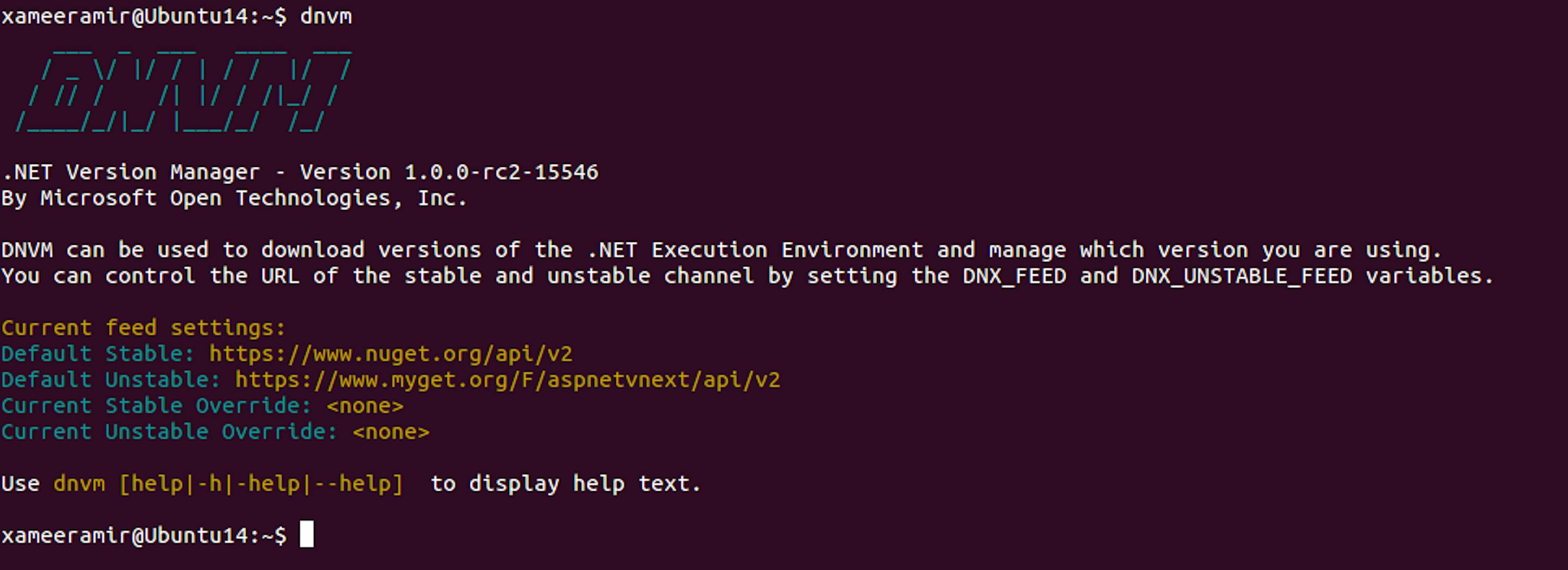Click the 'Default Unstable:' label
Viewport: 1568px width, 570px height.
coord(111,380)
